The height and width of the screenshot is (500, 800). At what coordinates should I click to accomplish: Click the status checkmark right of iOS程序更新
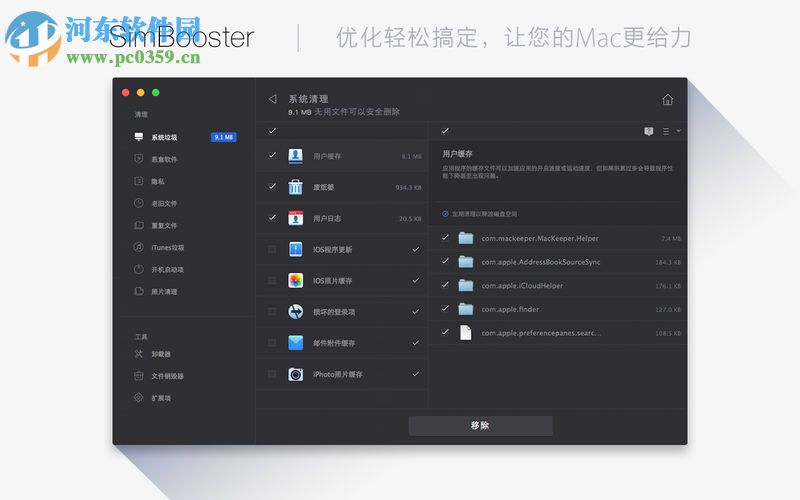(416, 249)
